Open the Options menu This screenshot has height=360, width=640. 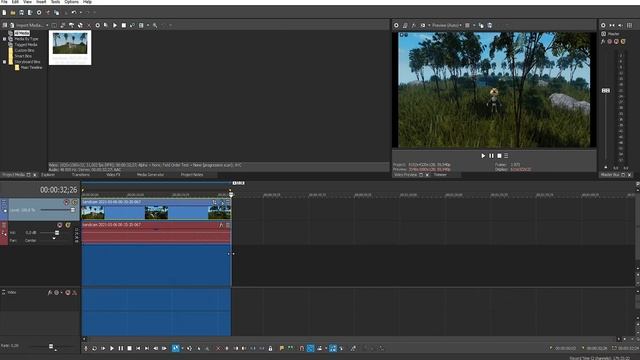tap(71, 2)
